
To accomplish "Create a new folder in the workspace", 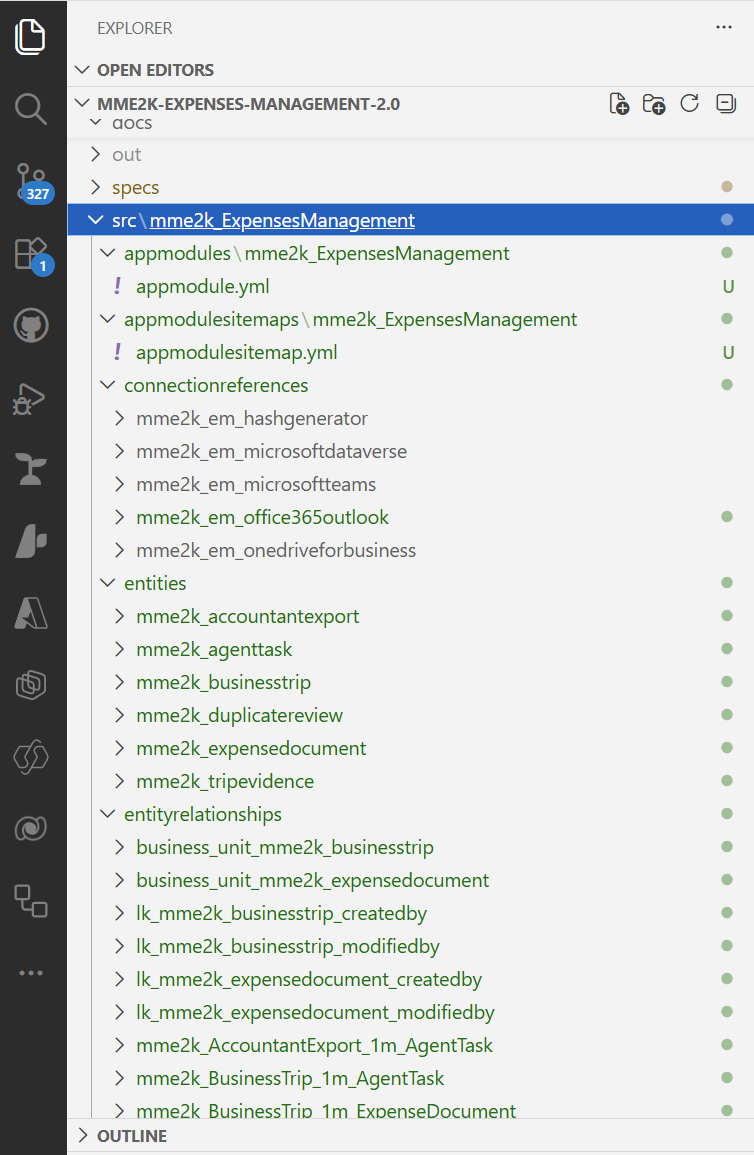I will pyautogui.click(x=654, y=104).
